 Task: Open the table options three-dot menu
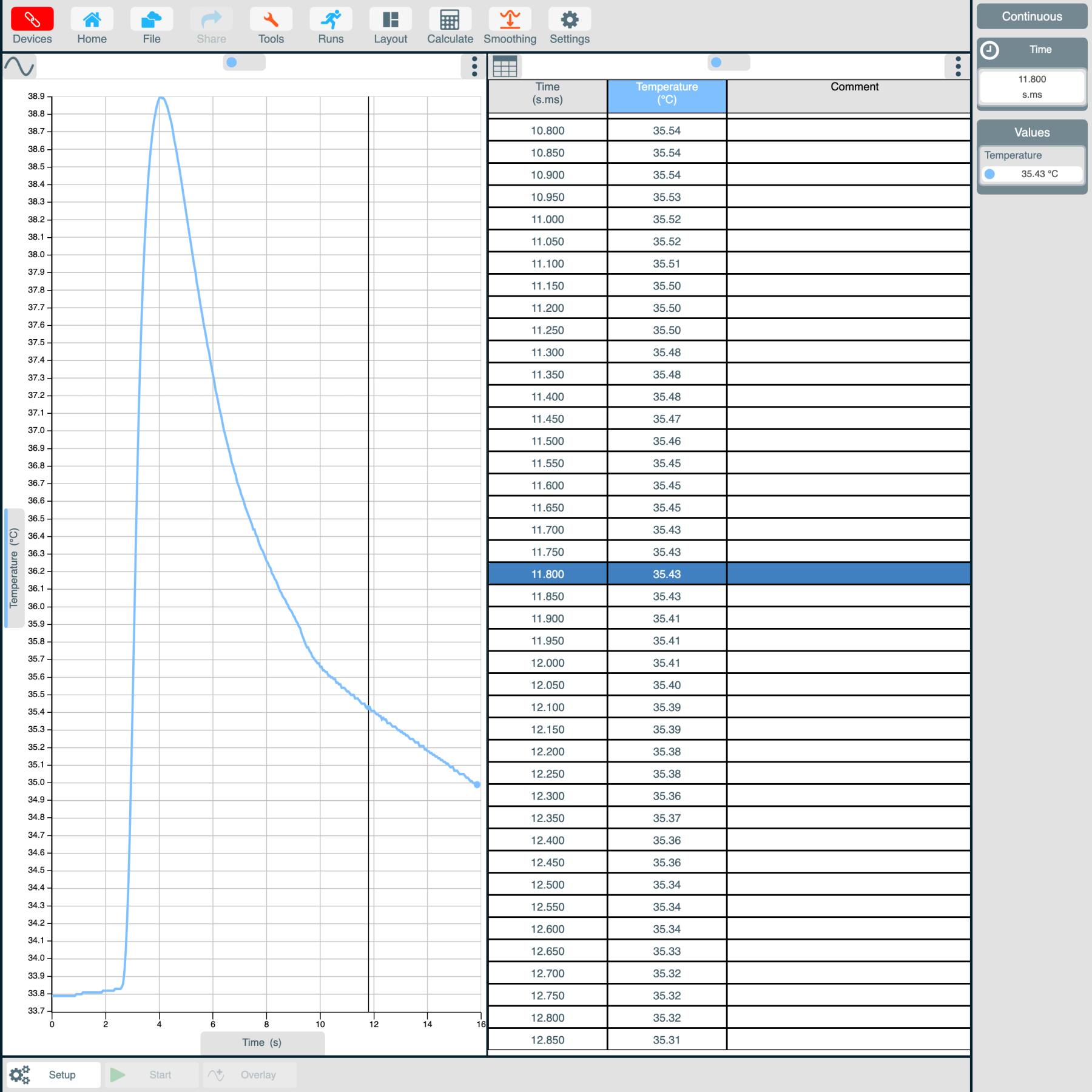[957, 67]
